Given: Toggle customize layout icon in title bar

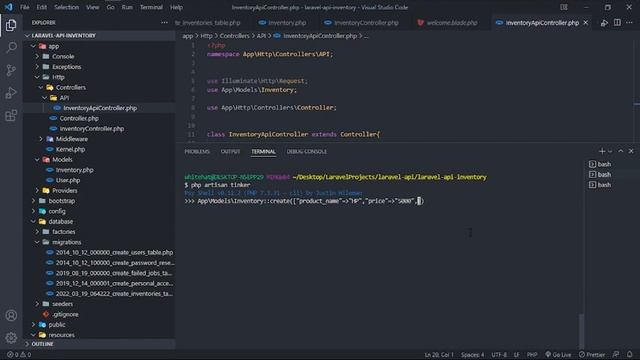Looking at the screenshot, I should click(564, 7).
